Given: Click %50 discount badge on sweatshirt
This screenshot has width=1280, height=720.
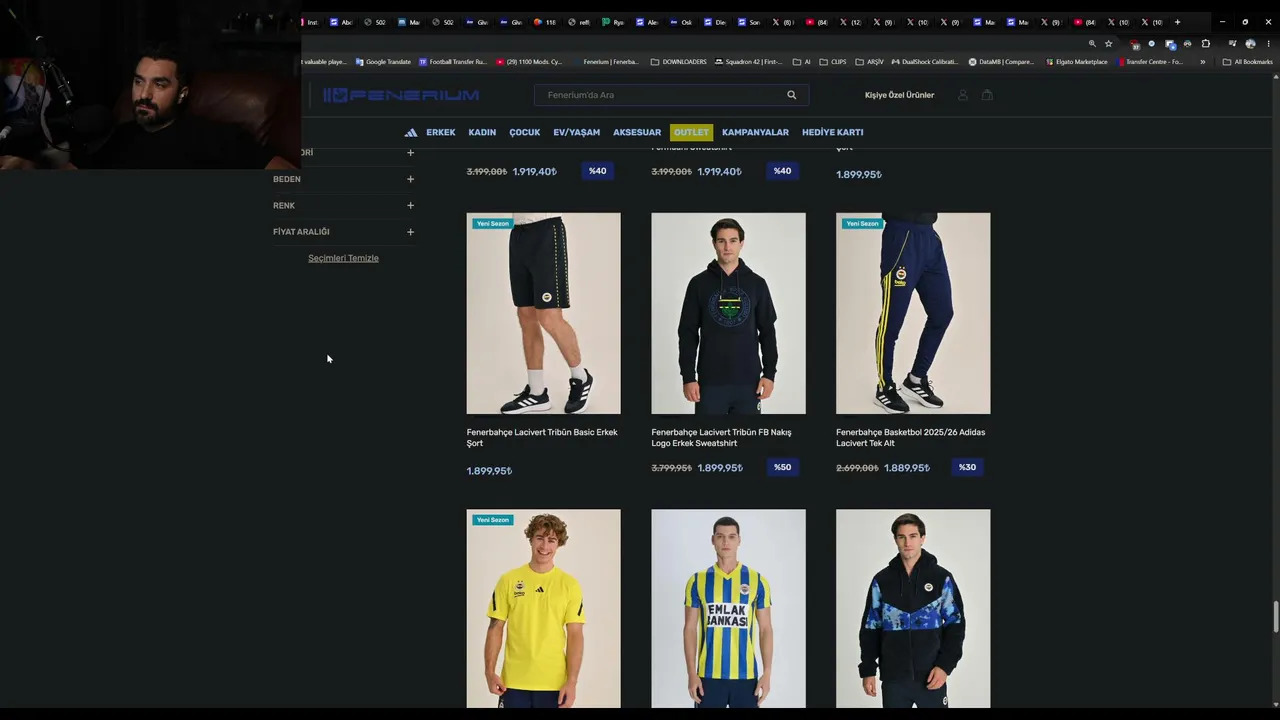Looking at the screenshot, I should [x=782, y=467].
